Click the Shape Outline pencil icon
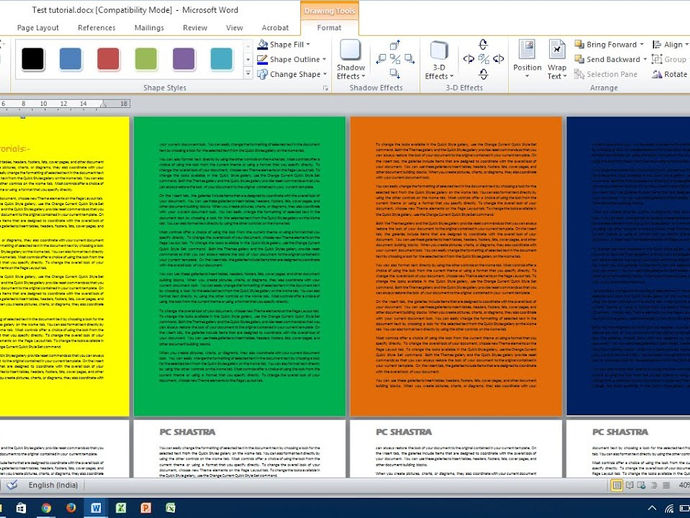The height and width of the screenshot is (518, 690). click(x=263, y=59)
